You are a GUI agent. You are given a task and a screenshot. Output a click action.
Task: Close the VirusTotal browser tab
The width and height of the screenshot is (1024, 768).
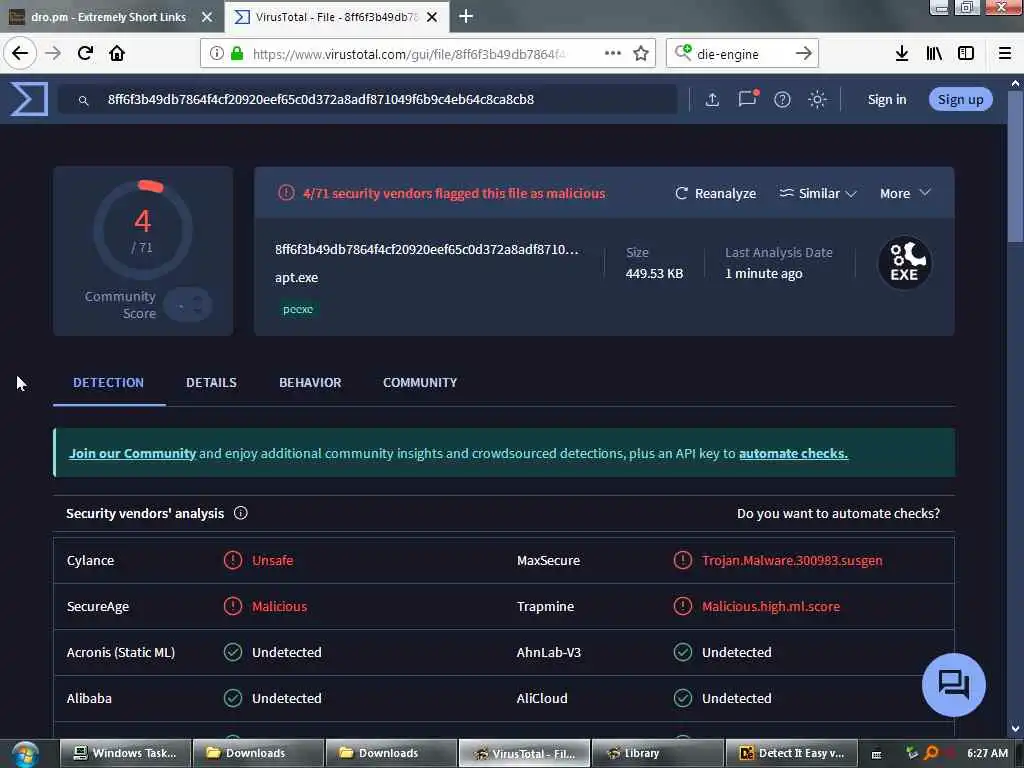tap(432, 17)
